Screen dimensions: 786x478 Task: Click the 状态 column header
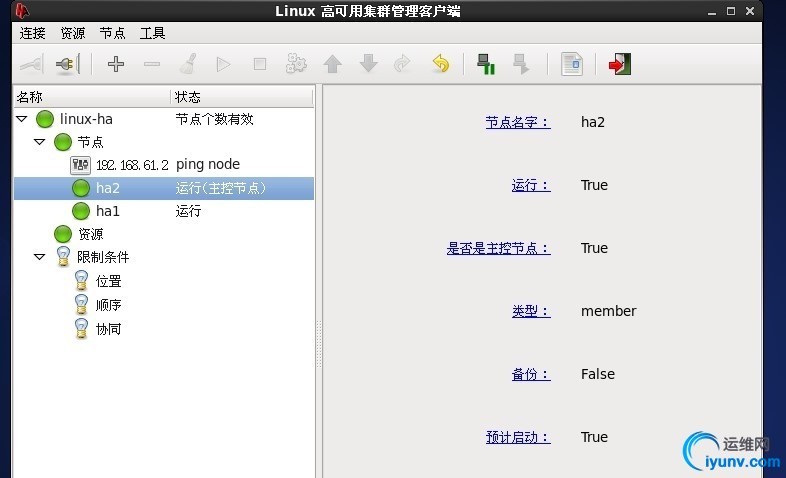coord(242,97)
